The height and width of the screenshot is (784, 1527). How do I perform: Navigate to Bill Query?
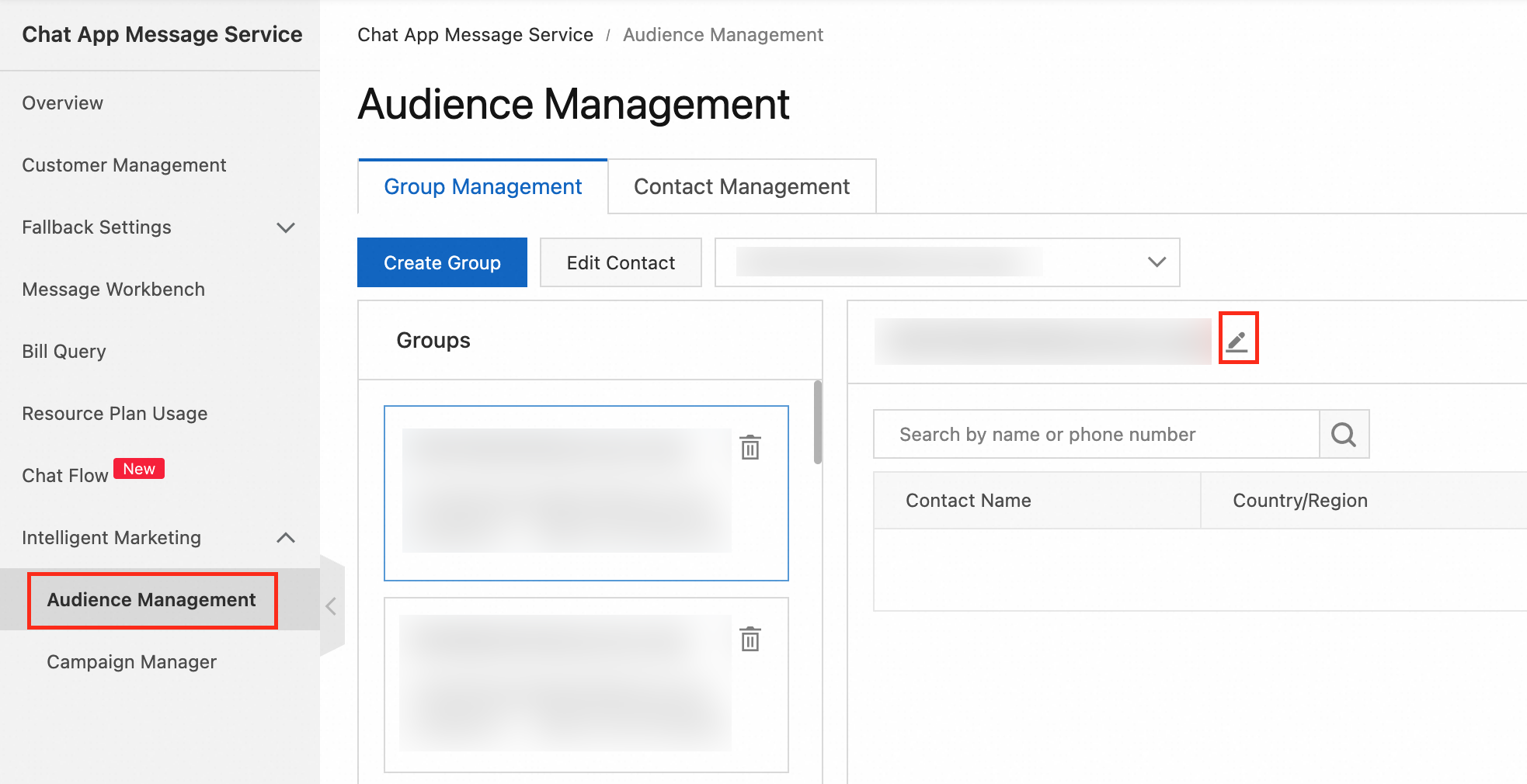(x=64, y=352)
